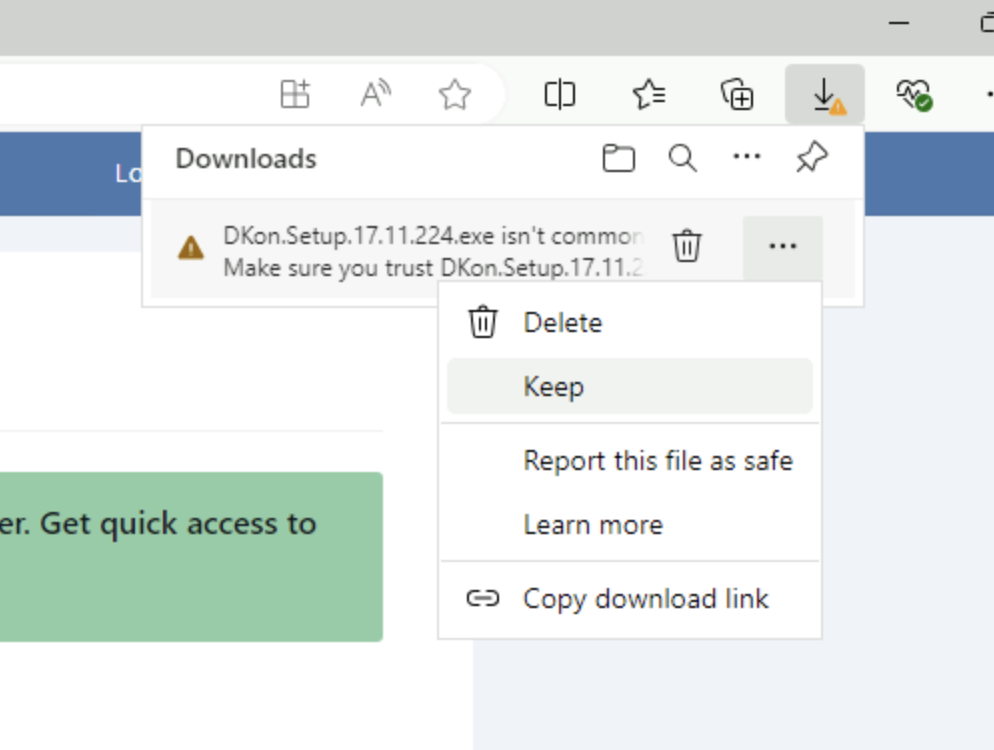Click Learn more menu entry
Image resolution: width=994 pixels, height=750 pixels.
coord(593,525)
